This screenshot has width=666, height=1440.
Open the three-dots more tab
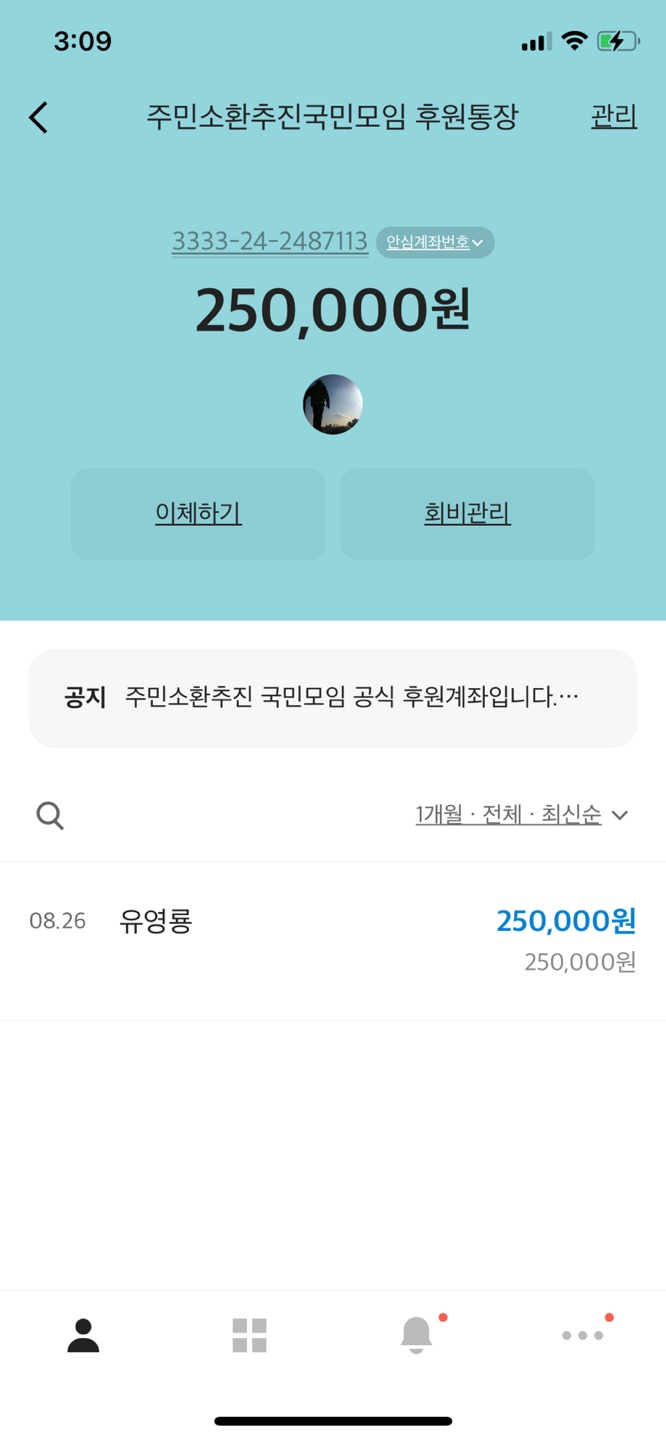click(582, 1335)
